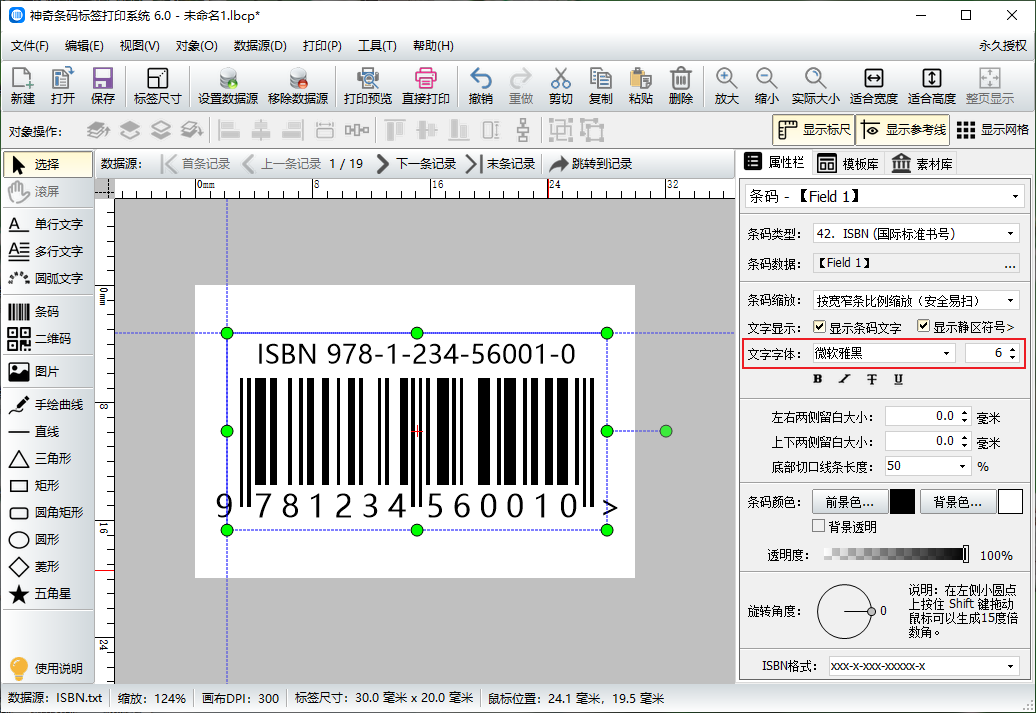Select the 手绘曲线 freehand curve tool

46,404
